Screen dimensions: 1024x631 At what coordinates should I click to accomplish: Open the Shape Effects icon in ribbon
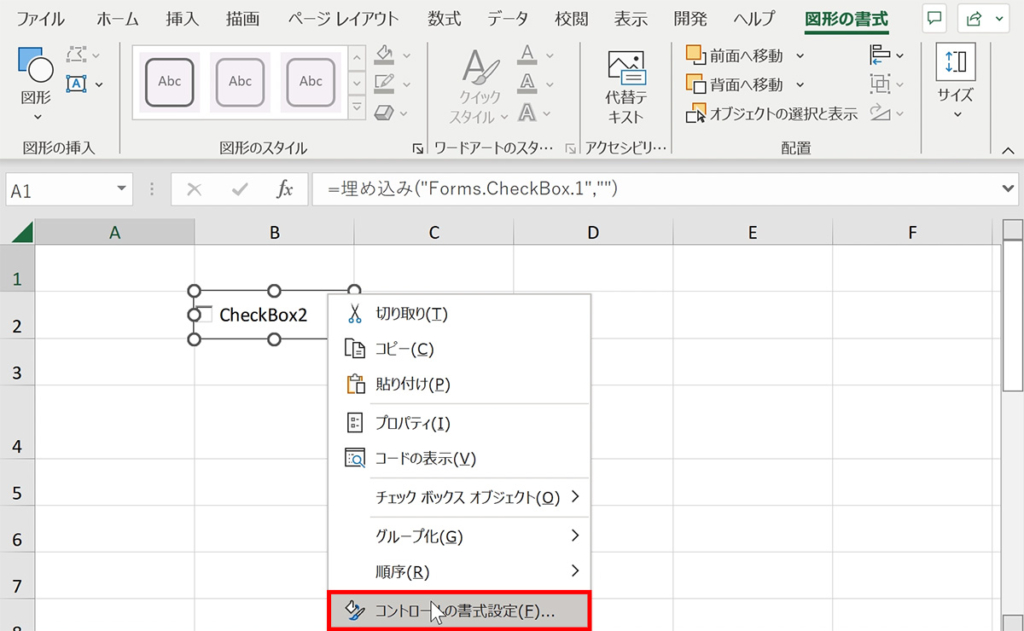[x=385, y=112]
